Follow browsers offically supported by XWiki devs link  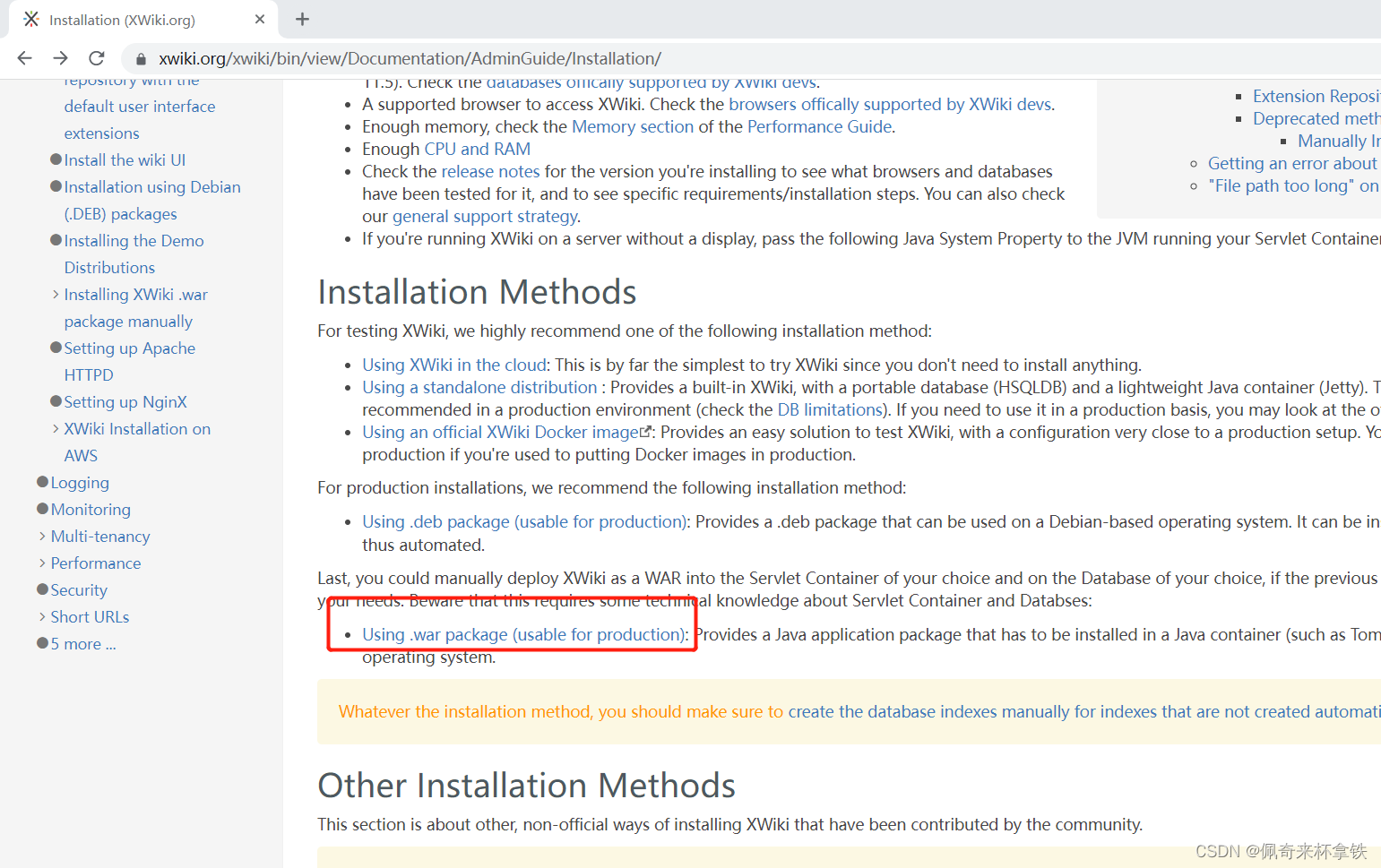click(890, 104)
